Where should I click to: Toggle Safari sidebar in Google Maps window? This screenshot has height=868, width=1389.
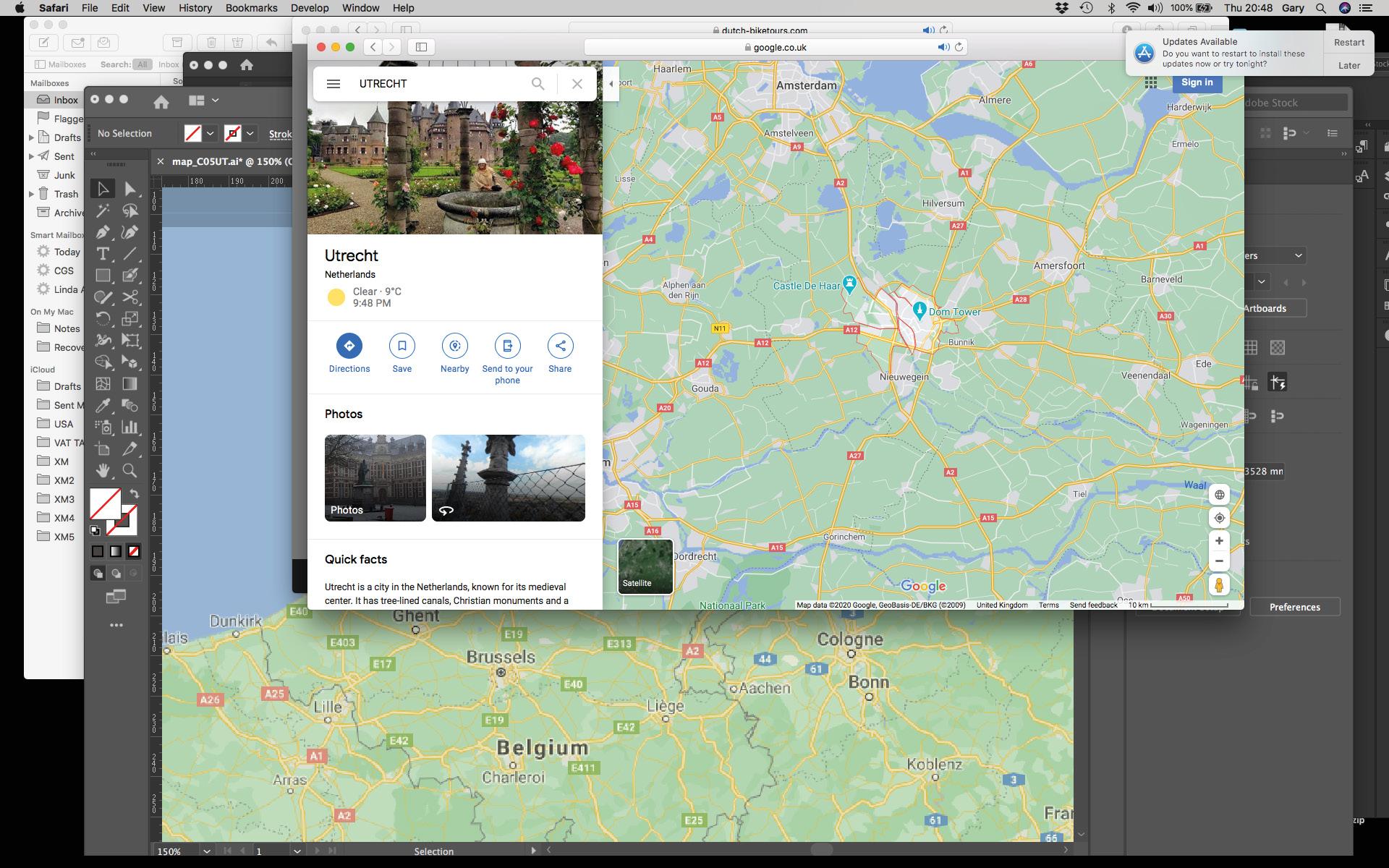coord(421,47)
